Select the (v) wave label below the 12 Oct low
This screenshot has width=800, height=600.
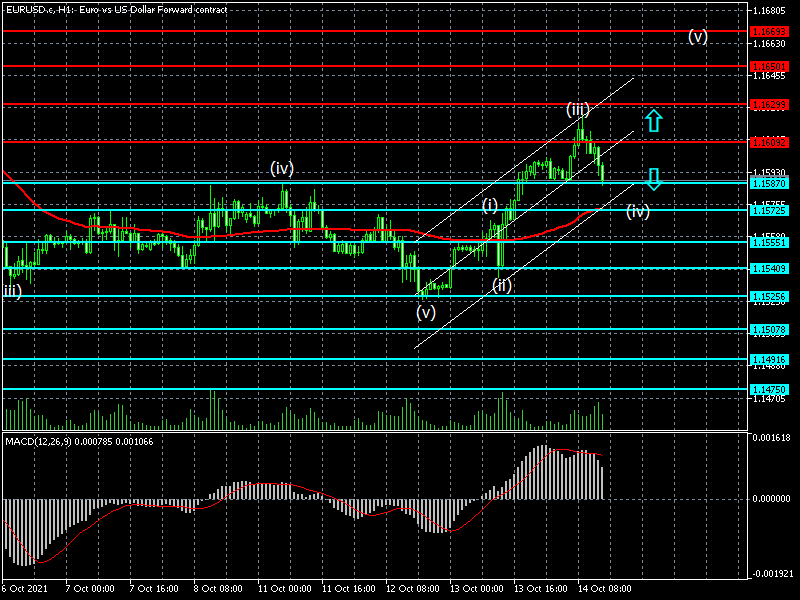coord(426,312)
